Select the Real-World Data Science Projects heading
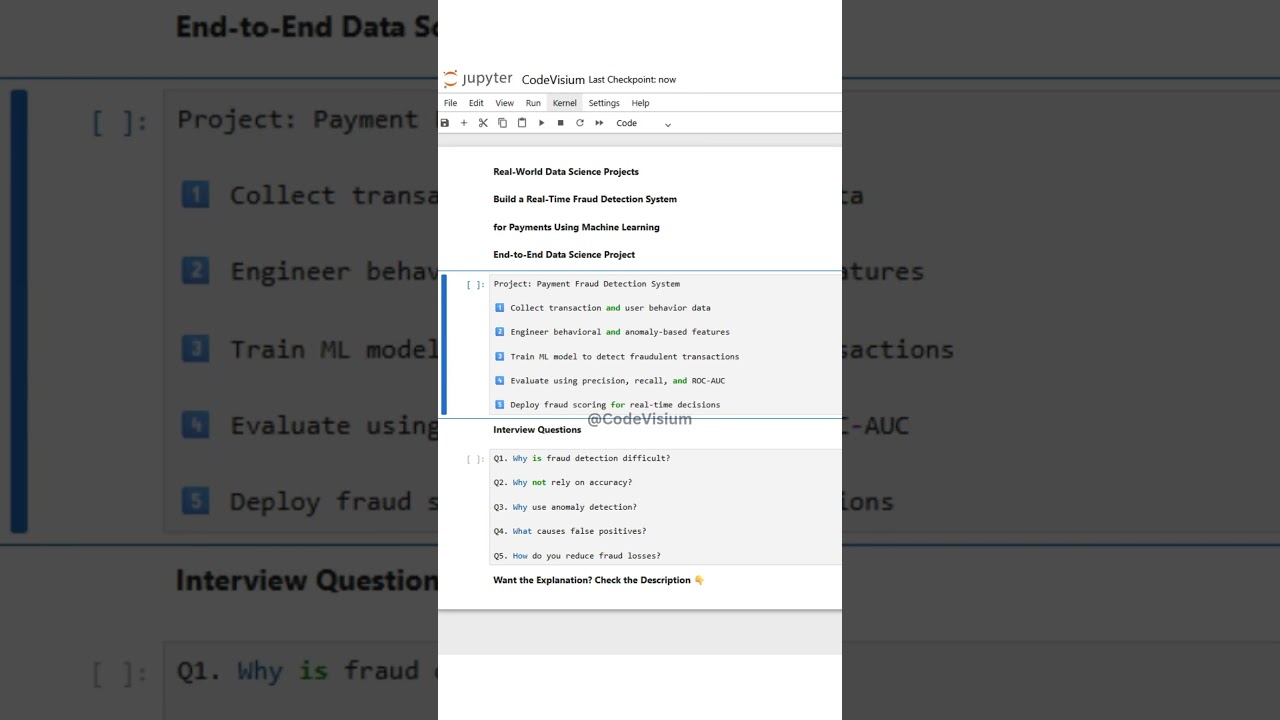 pyautogui.click(x=566, y=172)
